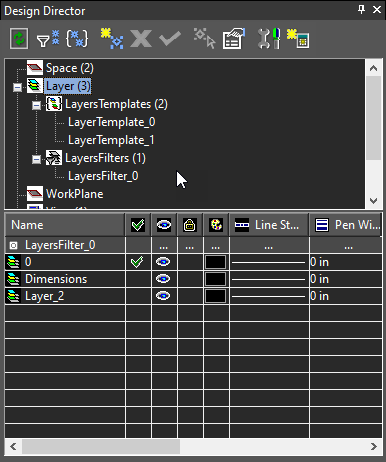The image size is (386, 462).
Task: Click the layer icon beside Layer_2
Action: 13,296
